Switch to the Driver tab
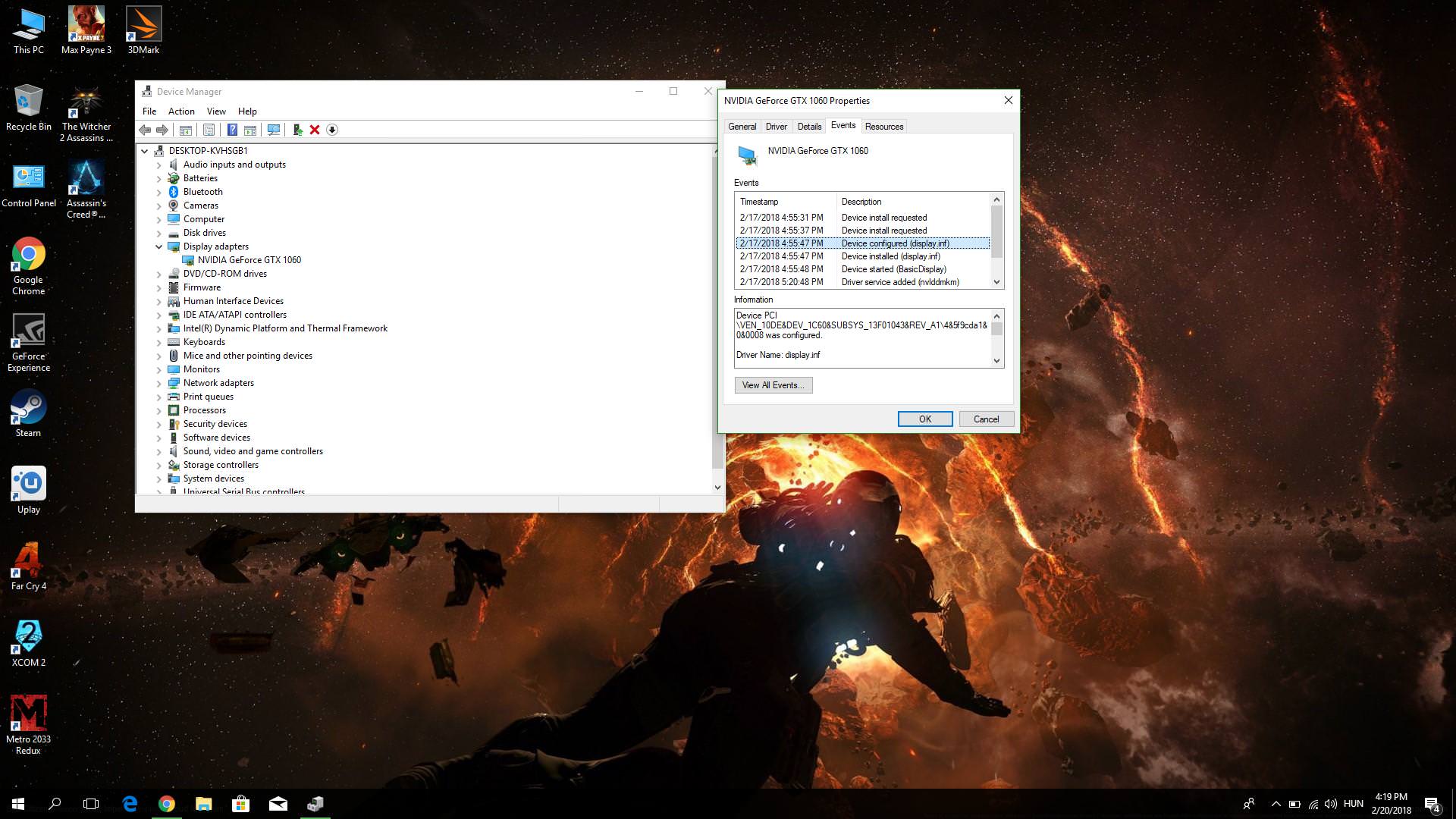 click(776, 127)
